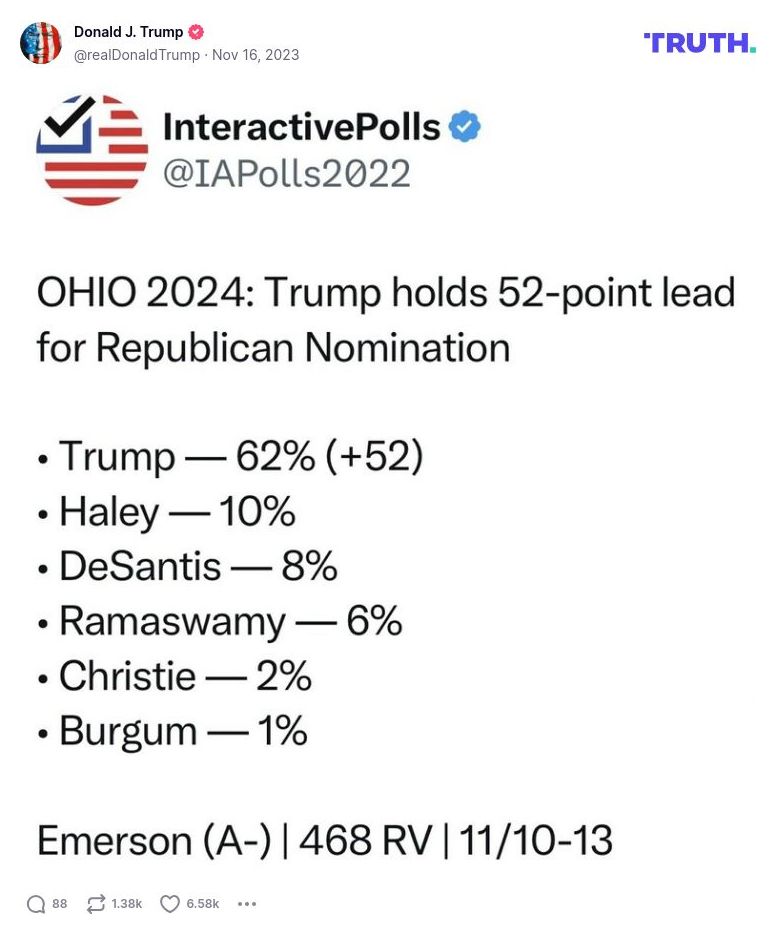
Task: Open the Donald J. Trump display name
Action: [130, 31]
